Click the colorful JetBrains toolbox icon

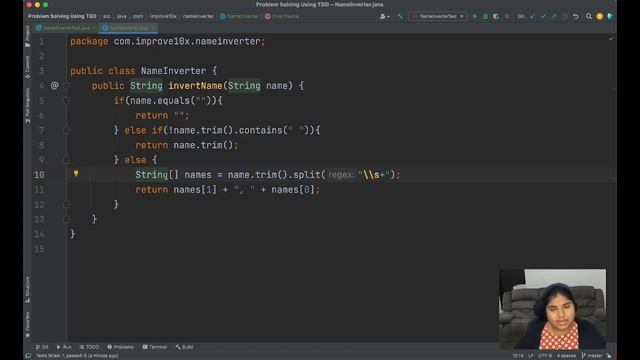pos(611,16)
